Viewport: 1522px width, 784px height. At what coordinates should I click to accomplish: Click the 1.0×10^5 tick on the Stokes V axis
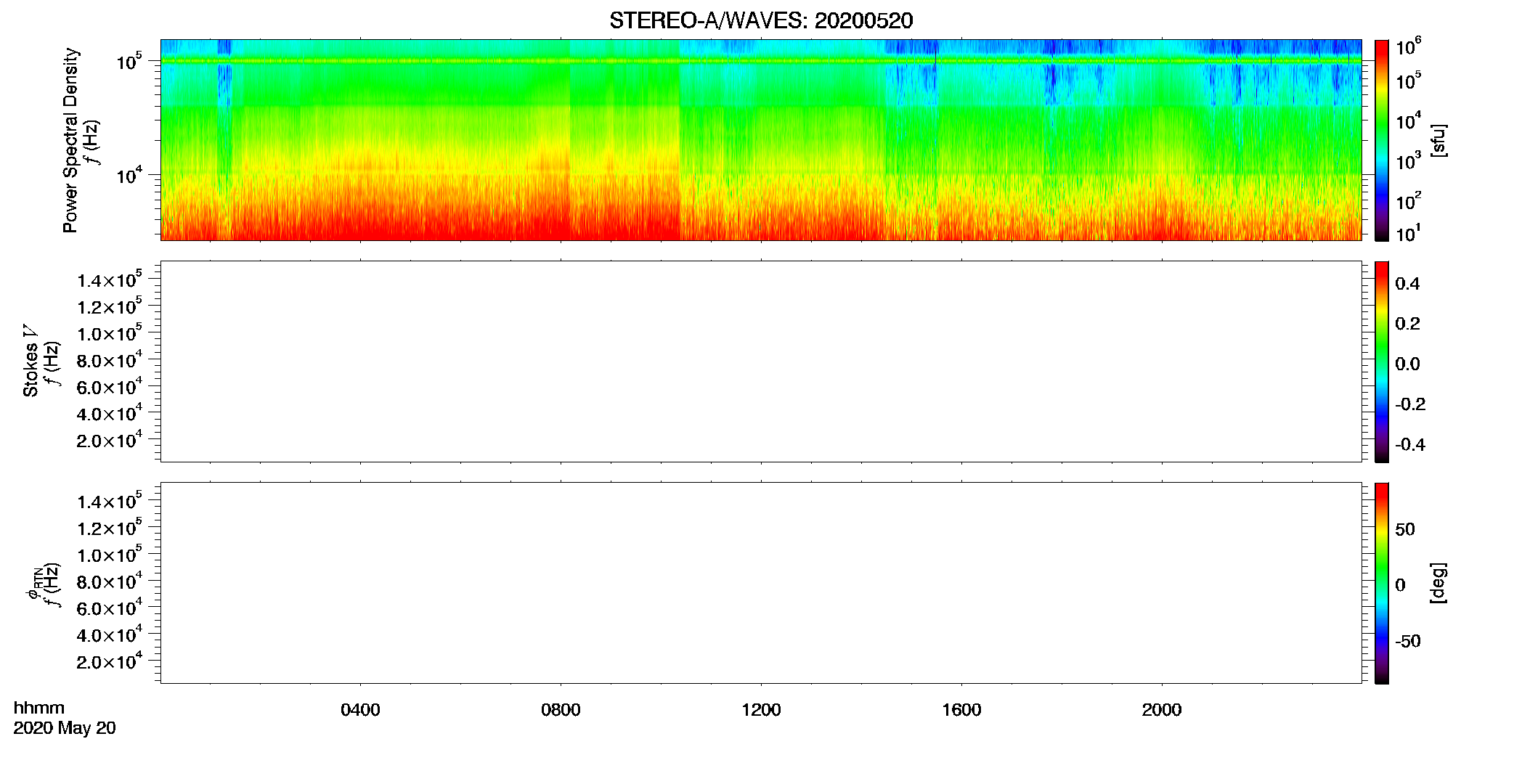pos(110,333)
